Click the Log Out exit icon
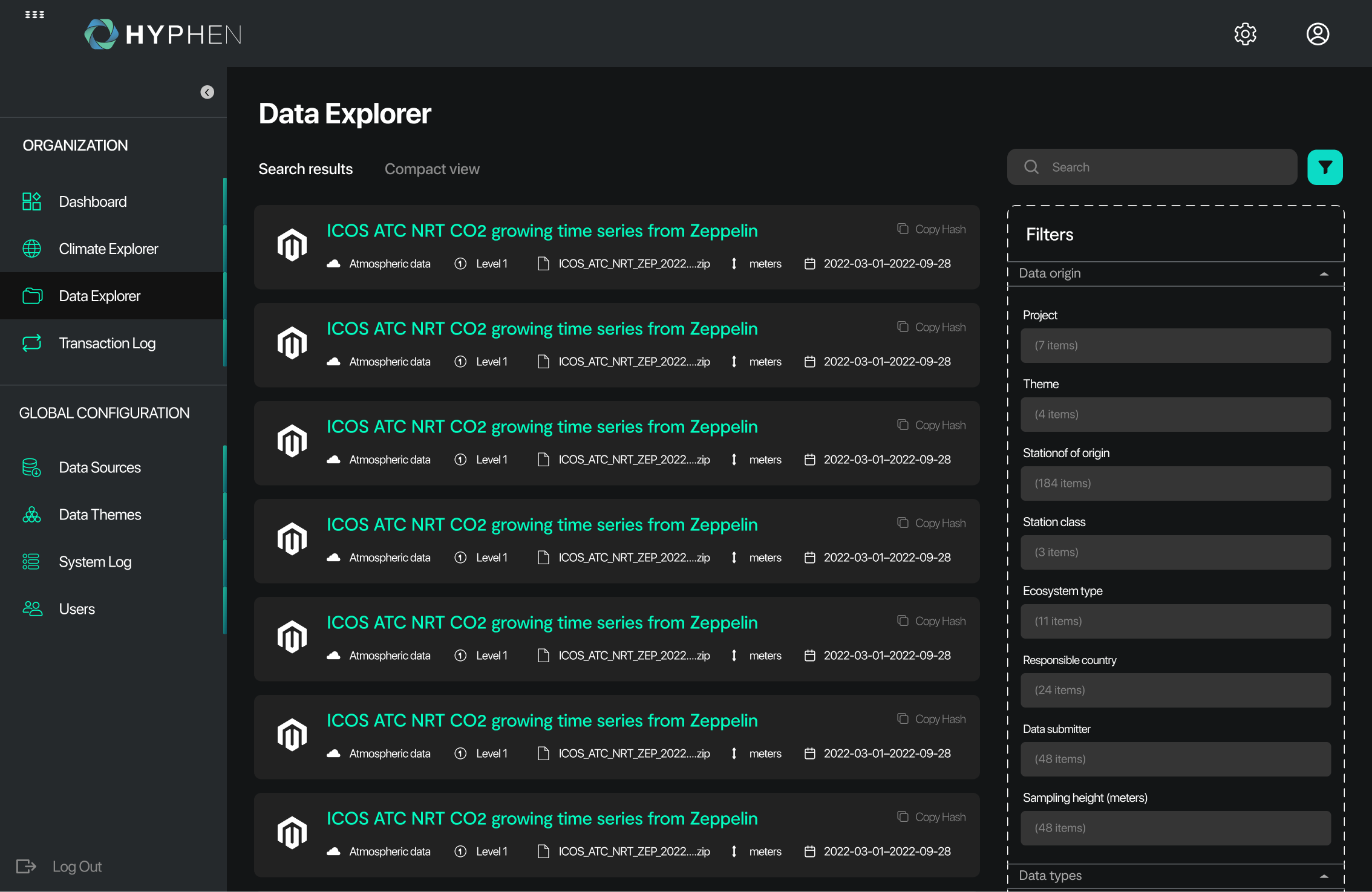Image resolution: width=1372 pixels, height=892 pixels. point(26,867)
